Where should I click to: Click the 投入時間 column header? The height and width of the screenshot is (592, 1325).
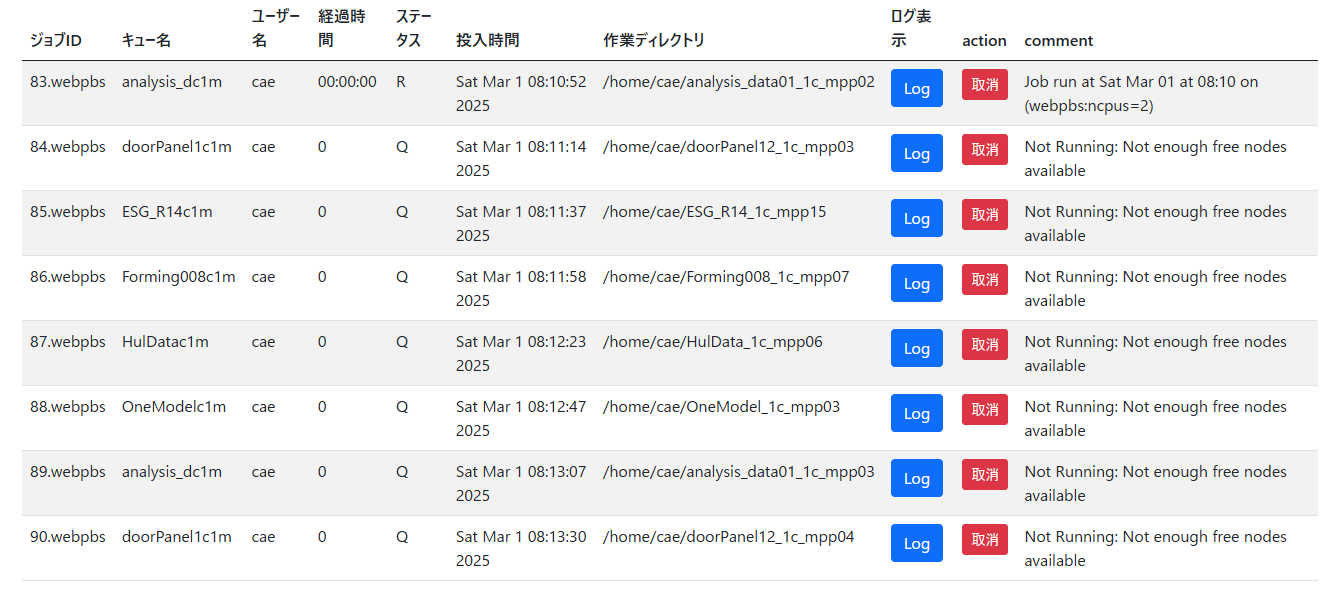487,40
